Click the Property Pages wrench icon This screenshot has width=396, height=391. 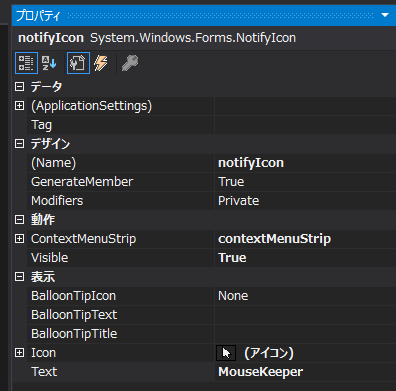130,63
